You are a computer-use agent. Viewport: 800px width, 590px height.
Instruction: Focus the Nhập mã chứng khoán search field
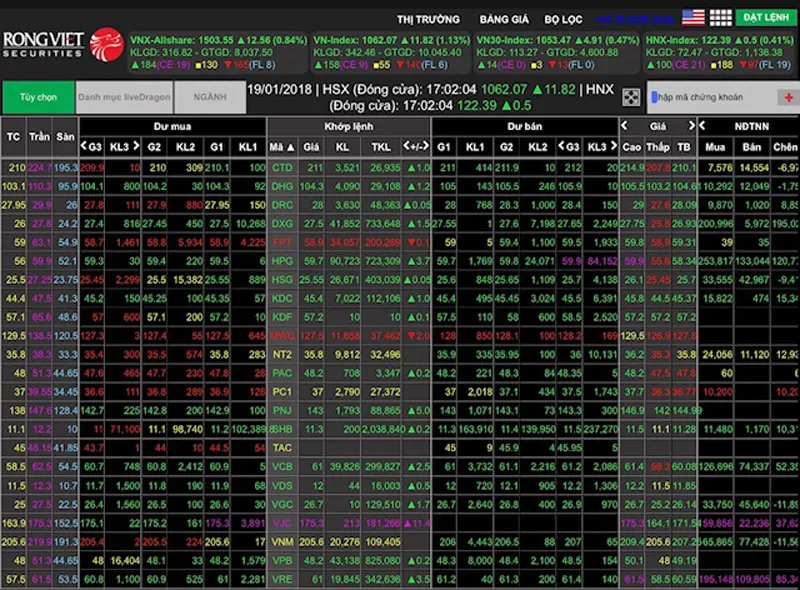pos(710,97)
